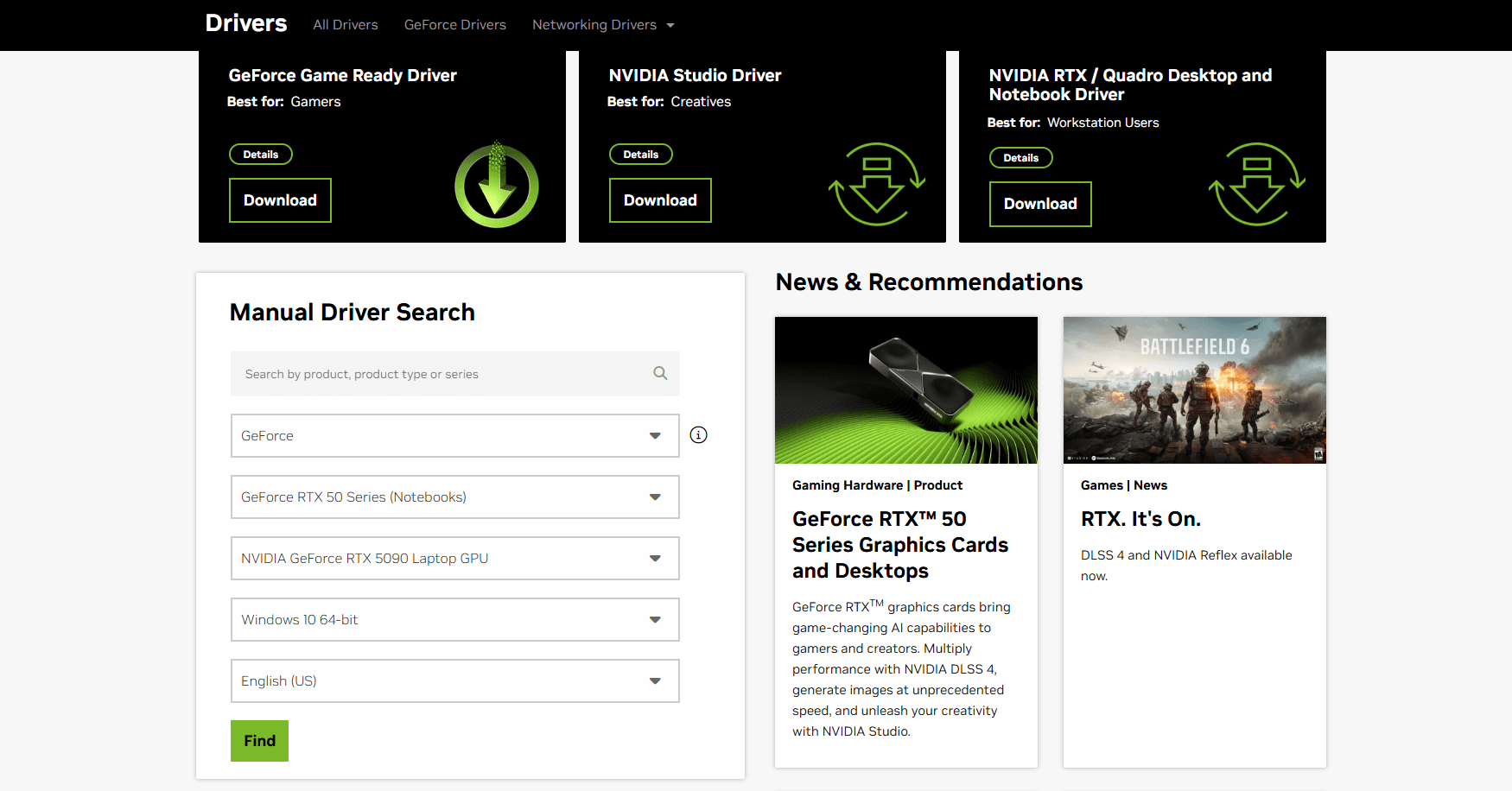This screenshot has height=791, width=1512.
Task: View Details for GeForce Game Ready Driver
Action: [x=261, y=155]
